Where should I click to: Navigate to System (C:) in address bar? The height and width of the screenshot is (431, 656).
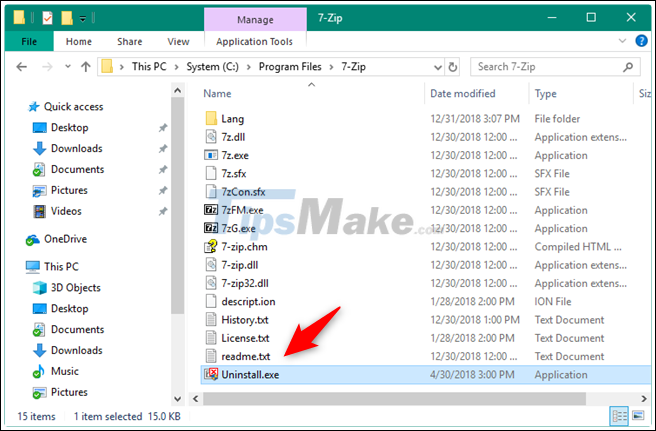213,67
